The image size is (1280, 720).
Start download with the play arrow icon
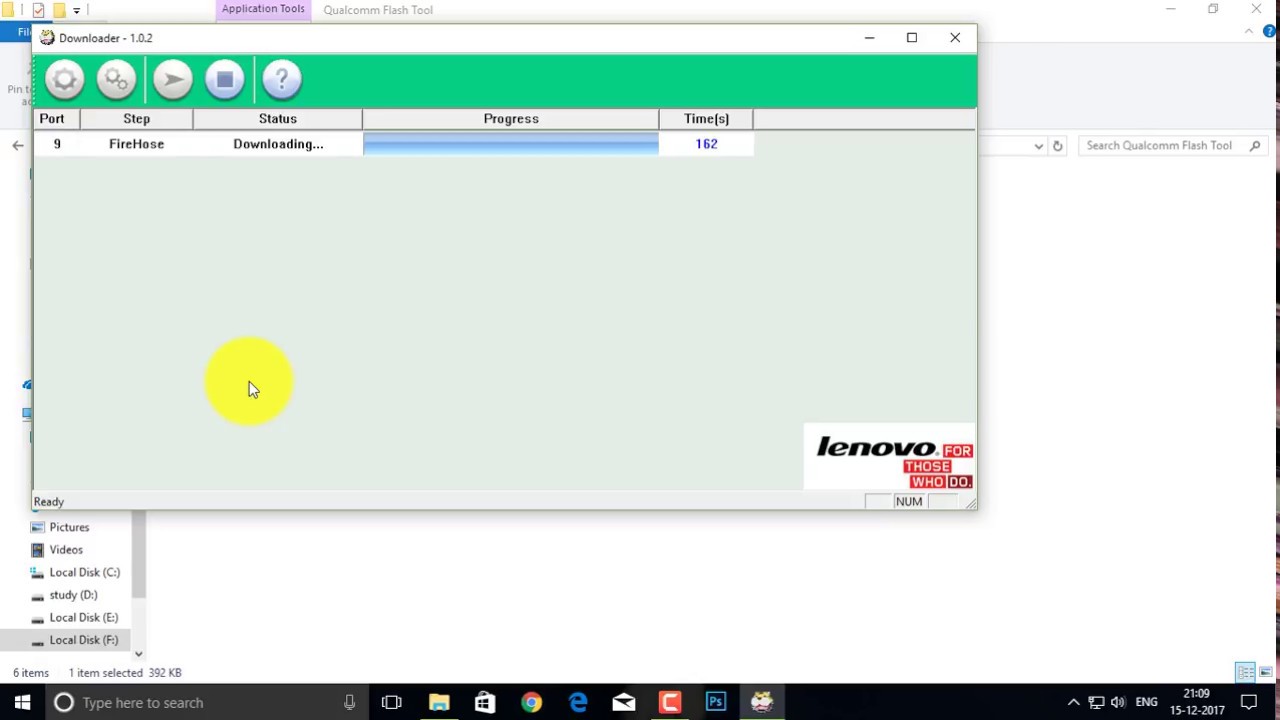pyautogui.click(x=173, y=80)
